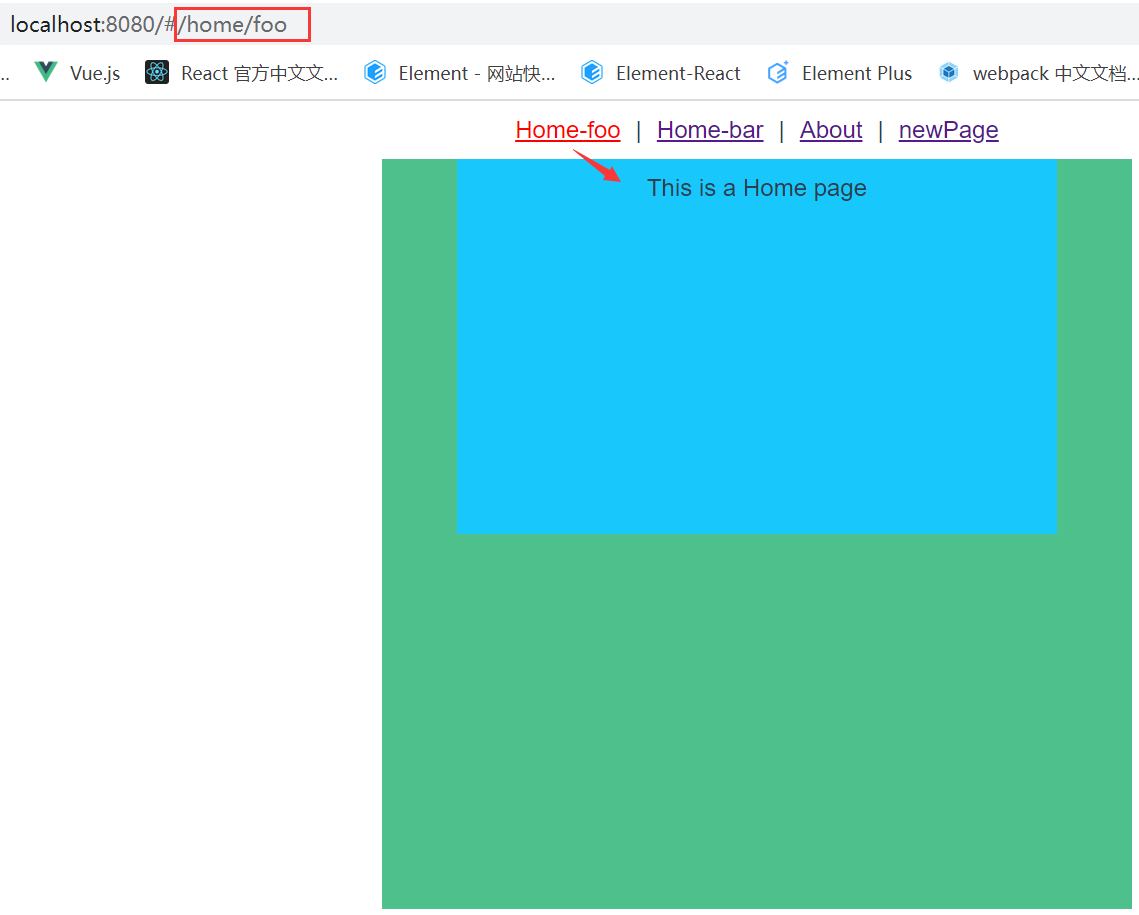Open the Element-React bookmark
The image size is (1139, 915).
pyautogui.click(x=660, y=73)
